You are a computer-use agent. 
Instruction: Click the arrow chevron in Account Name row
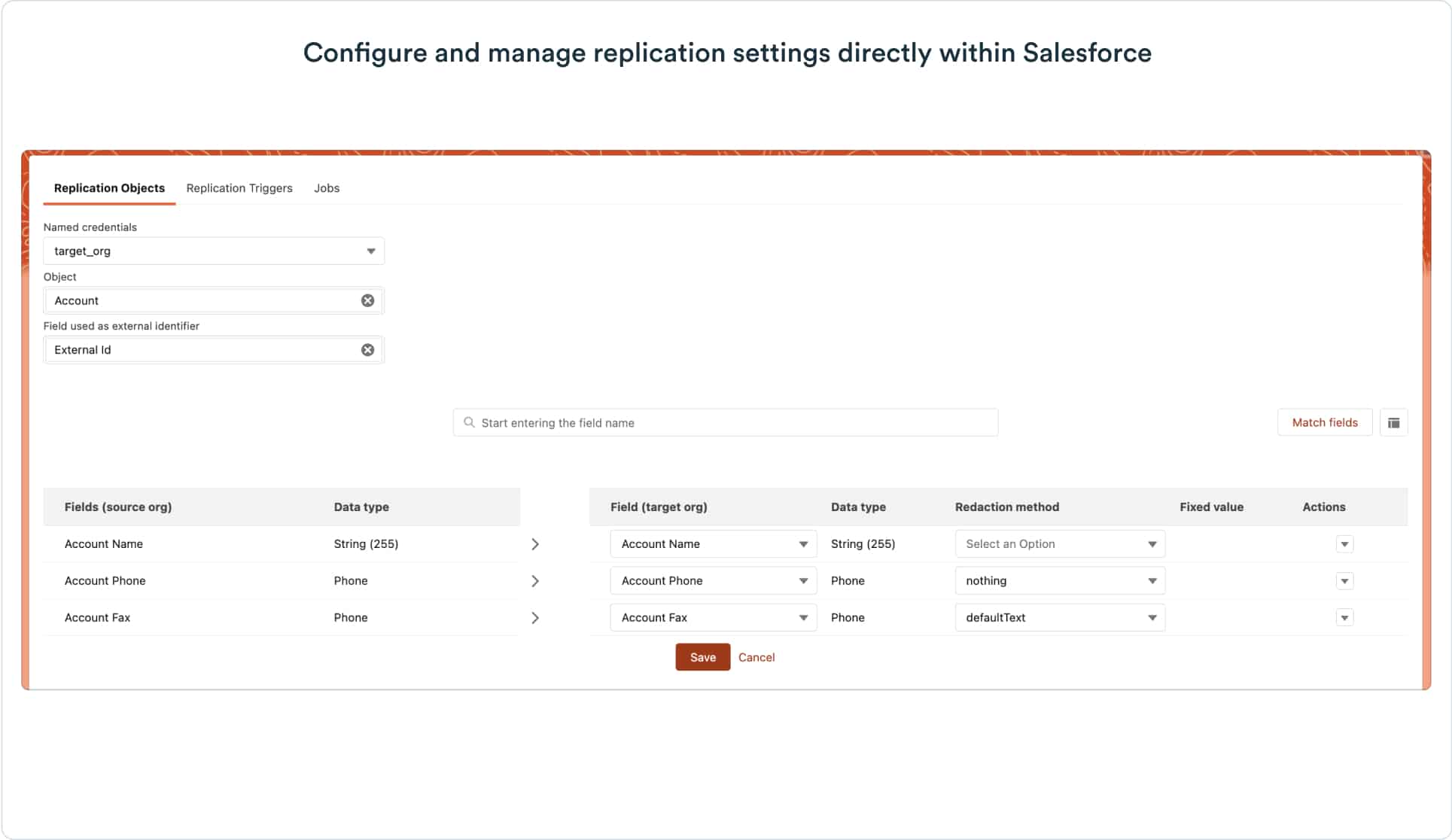click(x=535, y=544)
